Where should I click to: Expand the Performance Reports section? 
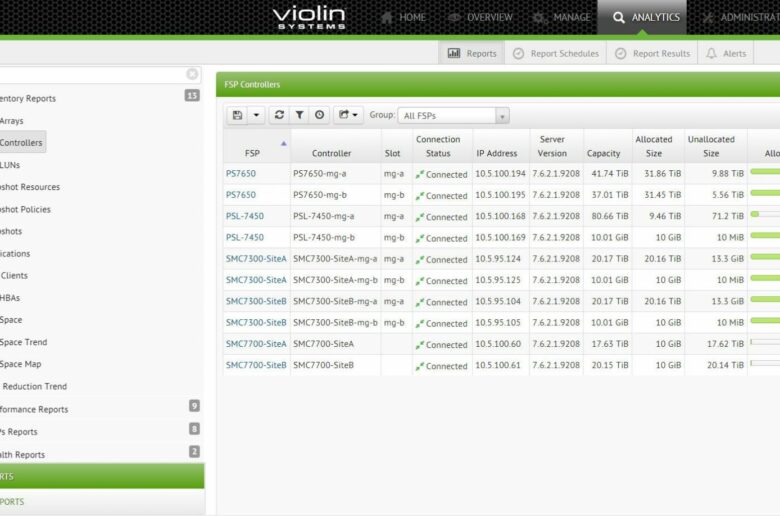(99, 409)
